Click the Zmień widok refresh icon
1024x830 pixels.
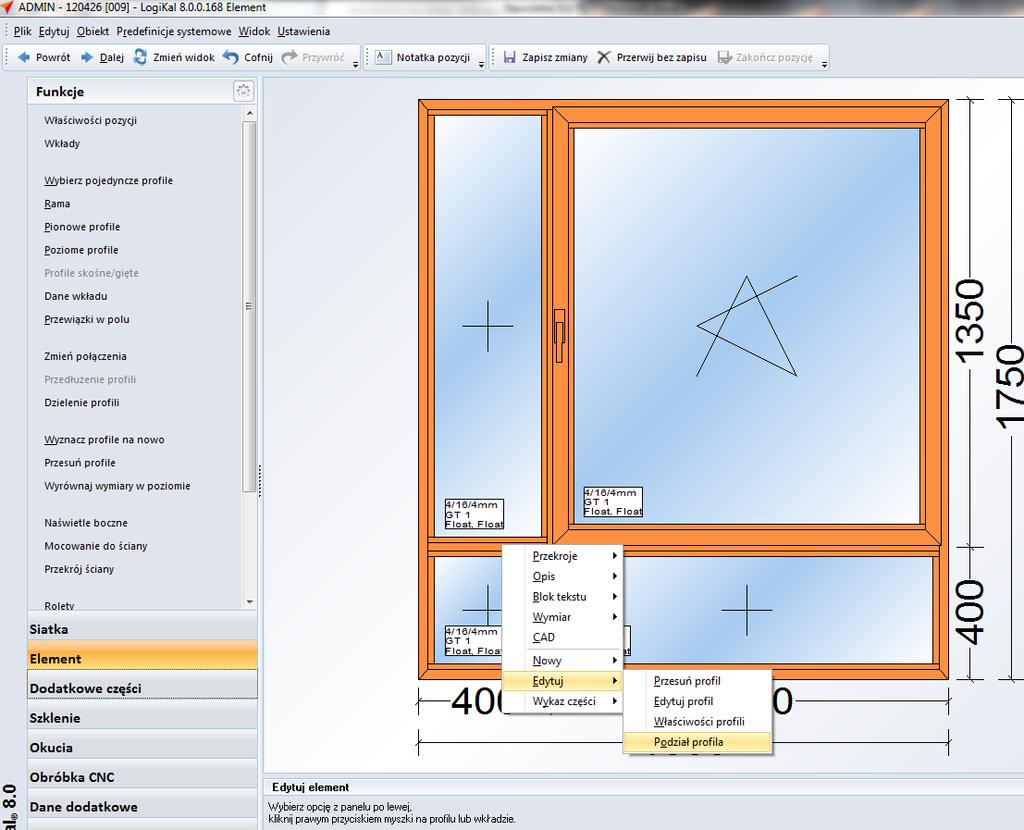[140, 57]
